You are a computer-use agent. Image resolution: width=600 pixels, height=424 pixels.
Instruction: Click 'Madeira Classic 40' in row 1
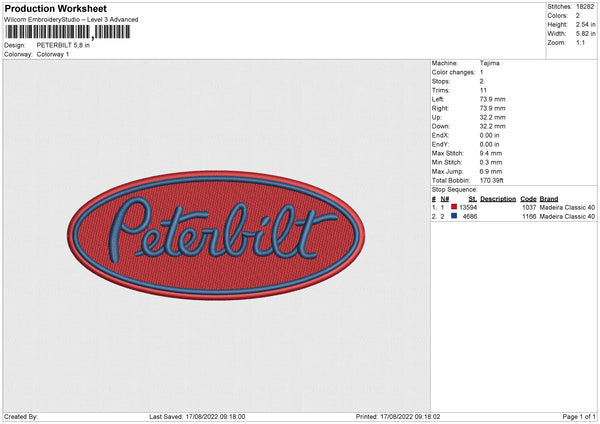point(567,207)
